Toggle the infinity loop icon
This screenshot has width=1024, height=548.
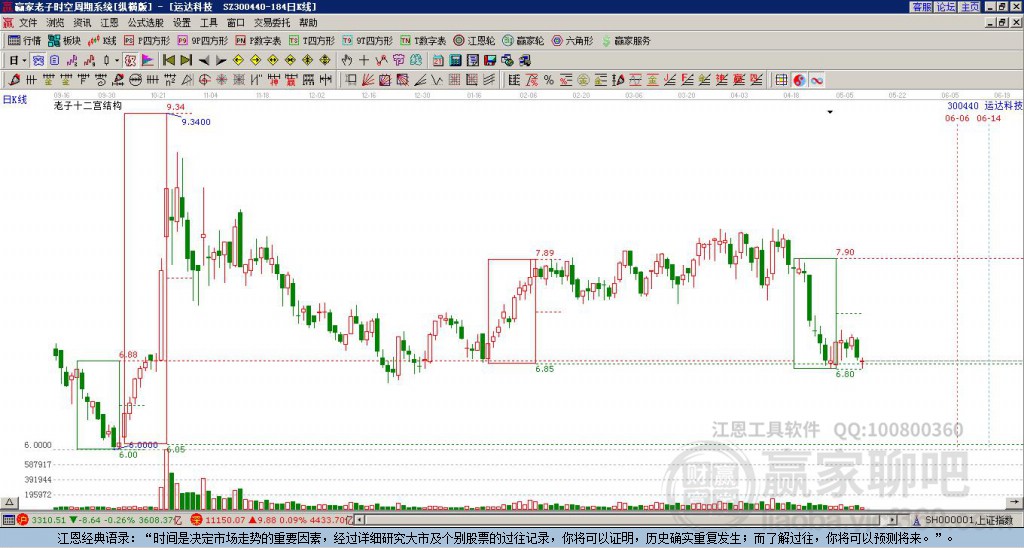click(816, 80)
